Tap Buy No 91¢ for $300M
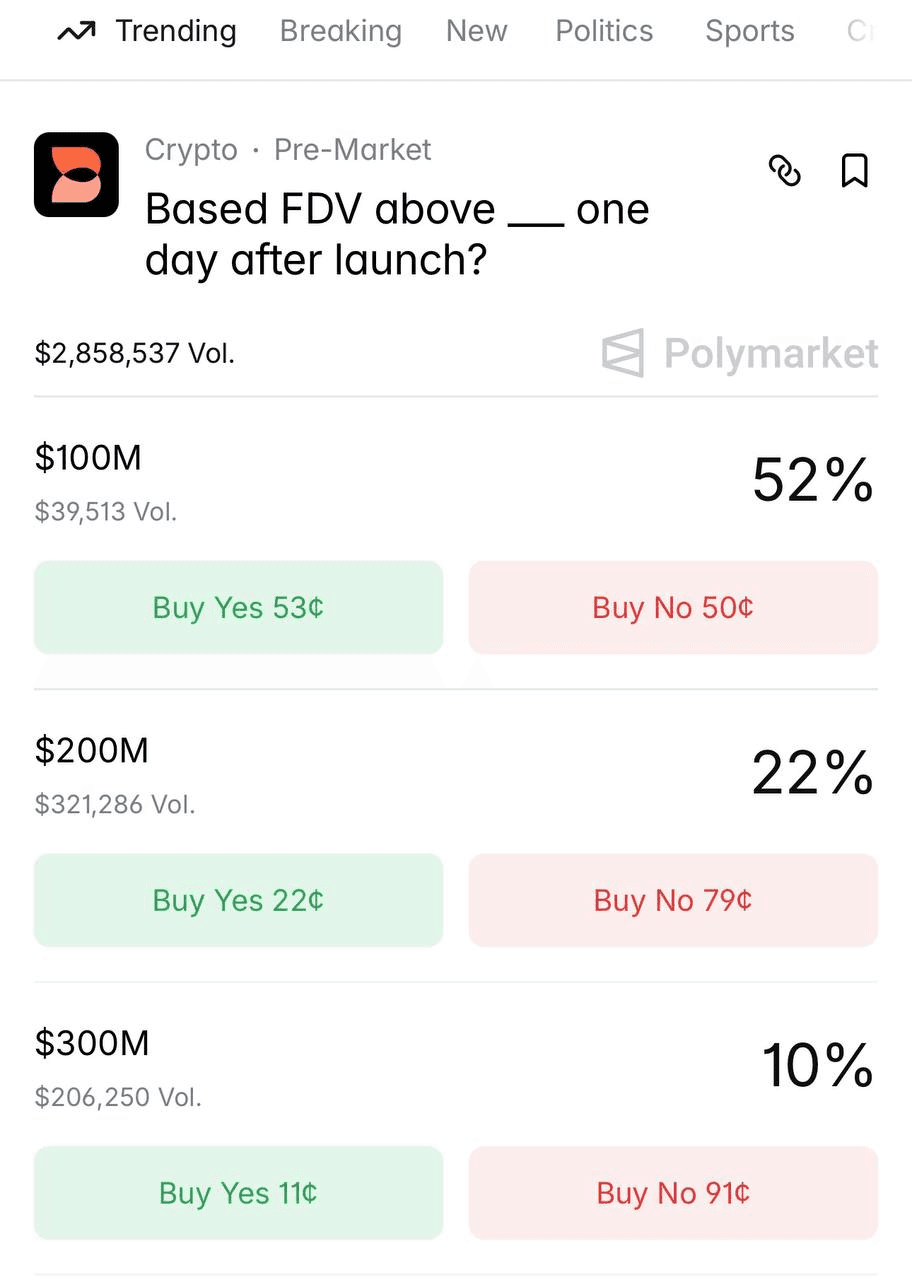 coord(673,1193)
